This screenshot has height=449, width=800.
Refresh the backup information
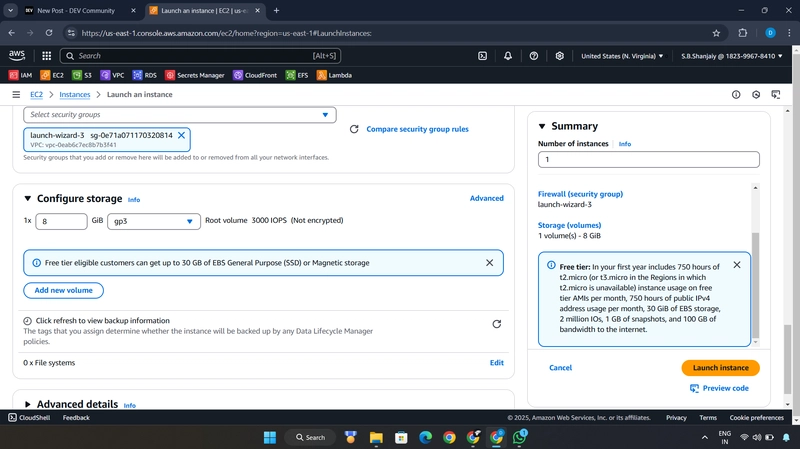(496, 324)
